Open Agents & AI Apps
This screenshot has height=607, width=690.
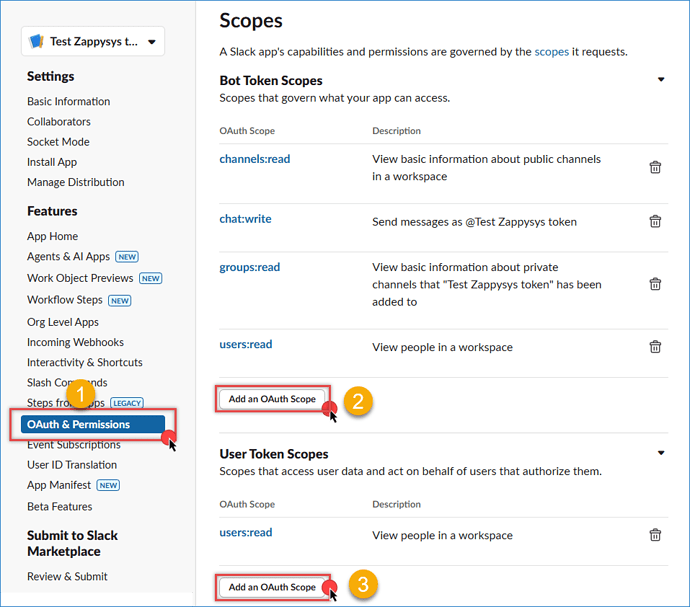(68, 257)
